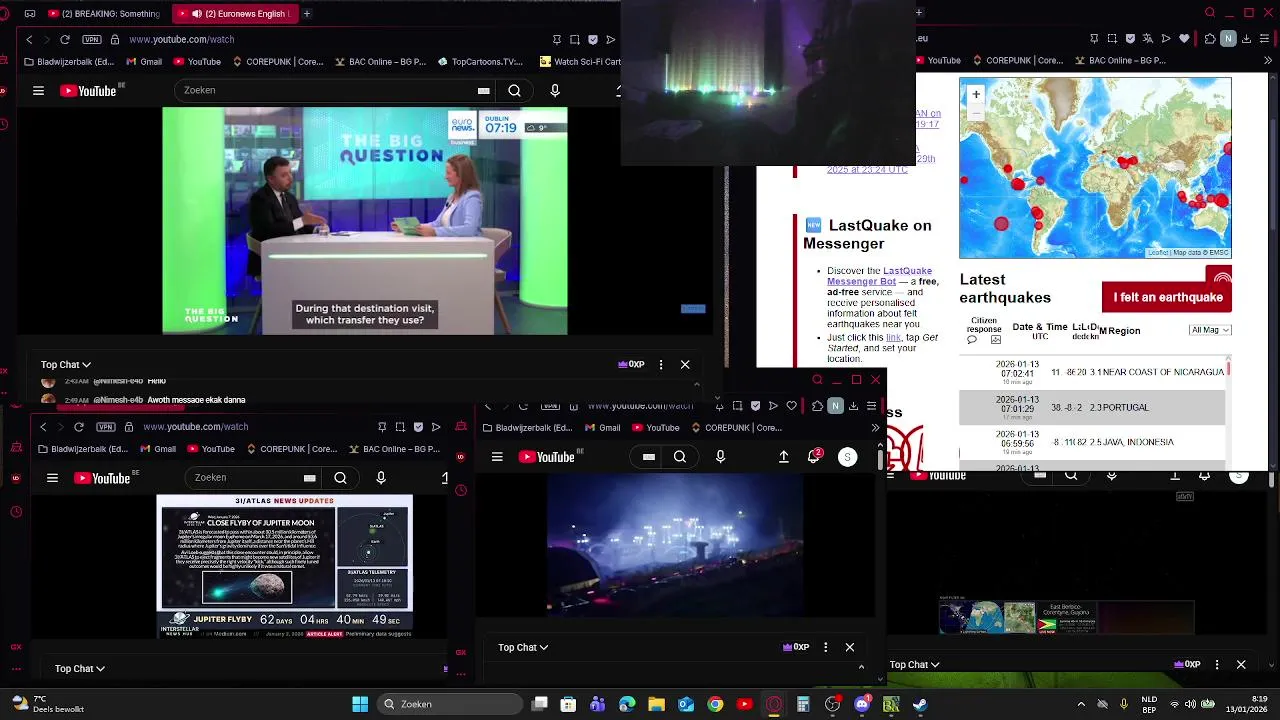The height and width of the screenshot is (720, 1280).
Task: Open the S account avatar in fountain video window
Action: 847,457
